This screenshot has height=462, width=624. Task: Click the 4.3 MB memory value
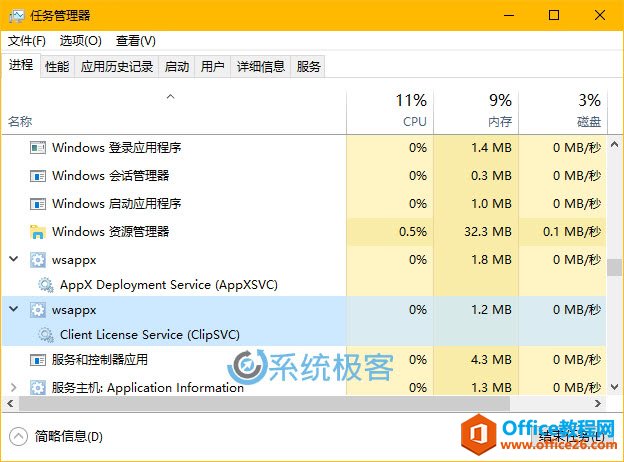pyautogui.click(x=491, y=360)
